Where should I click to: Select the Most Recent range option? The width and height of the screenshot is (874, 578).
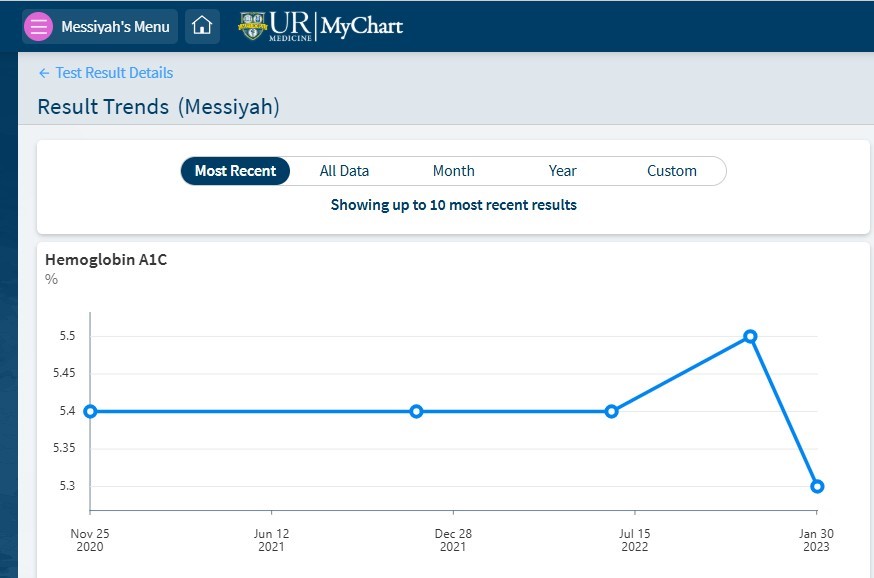tap(235, 171)
